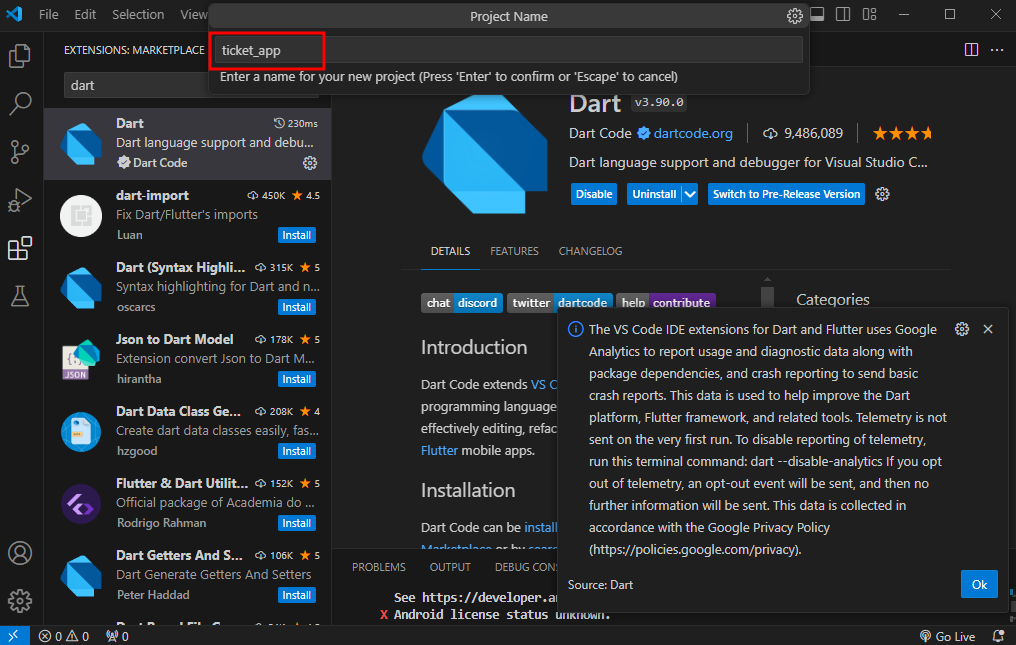The width and height of the screenshot is (1016, 645).
Task: Open the Accounts icon
Action: (19, 553)
